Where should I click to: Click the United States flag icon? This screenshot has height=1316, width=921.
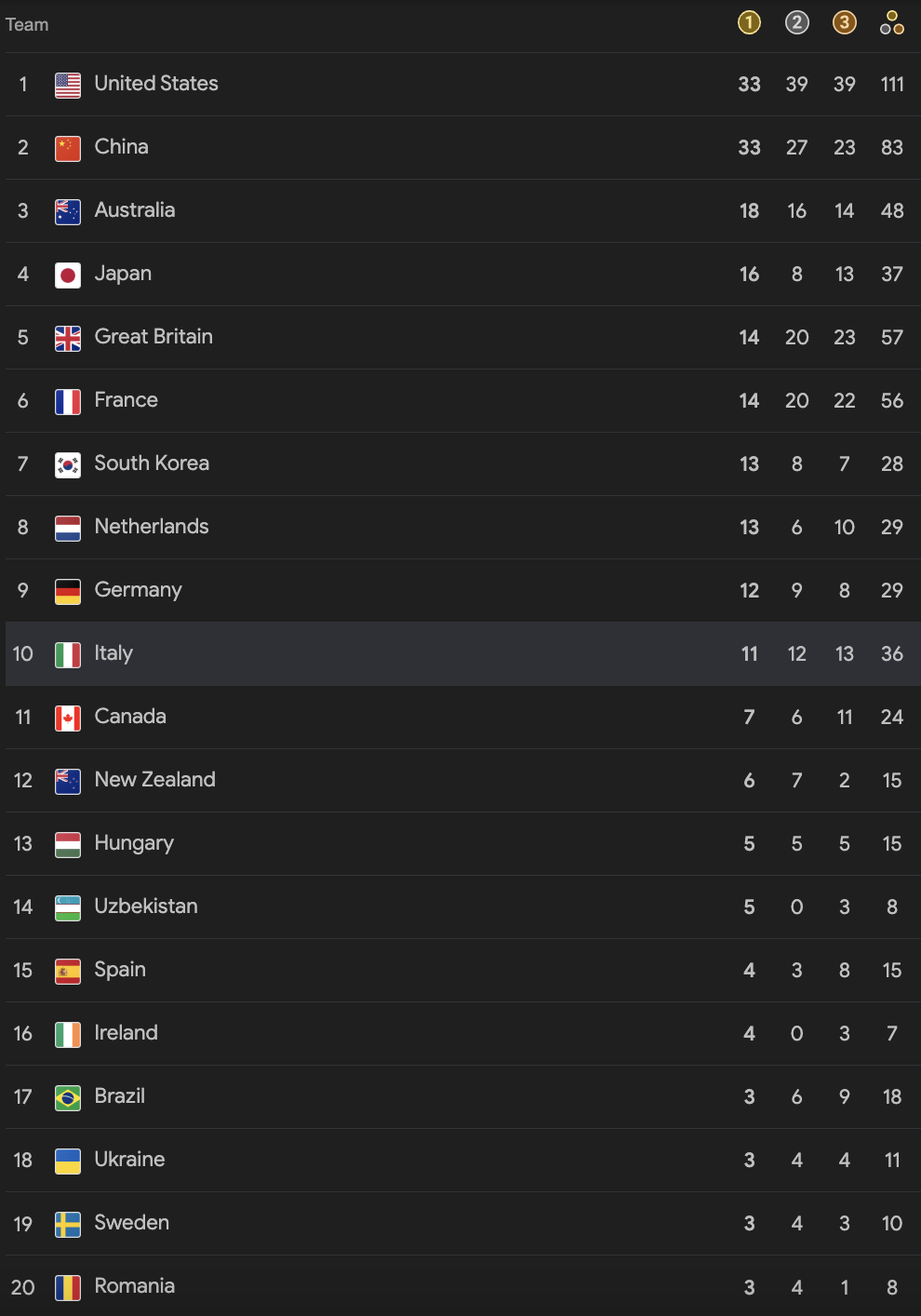tap(68, 85)
